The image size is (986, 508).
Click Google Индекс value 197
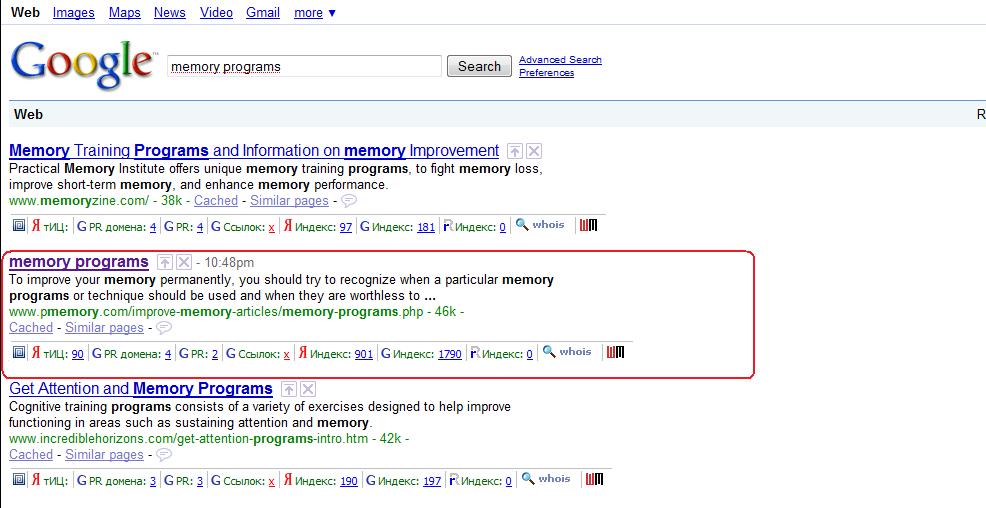tap(432, 481)
